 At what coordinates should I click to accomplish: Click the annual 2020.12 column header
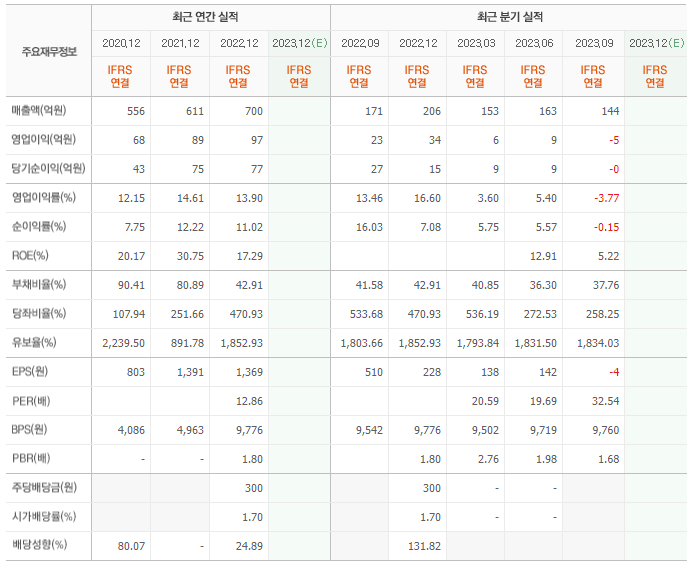tap(121, 43)
